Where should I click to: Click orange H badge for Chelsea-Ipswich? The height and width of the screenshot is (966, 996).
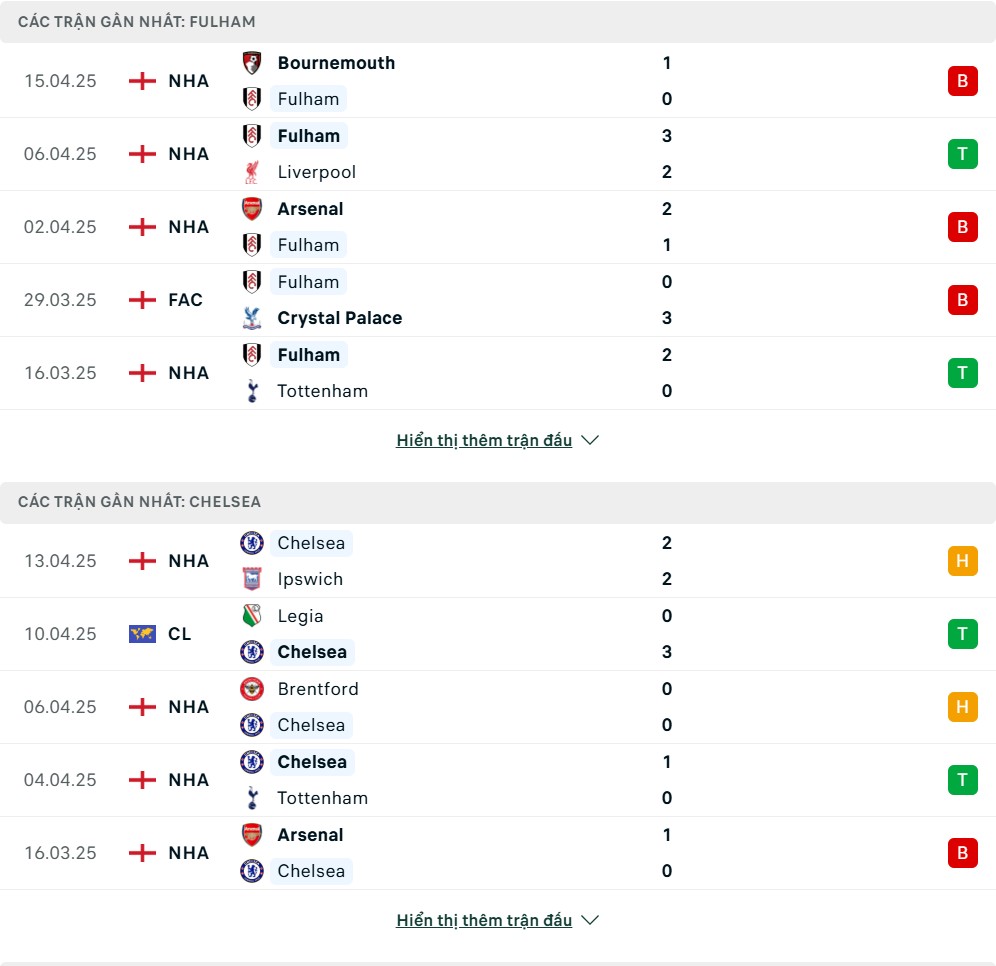pyautogui.click(x=962, y=561)
